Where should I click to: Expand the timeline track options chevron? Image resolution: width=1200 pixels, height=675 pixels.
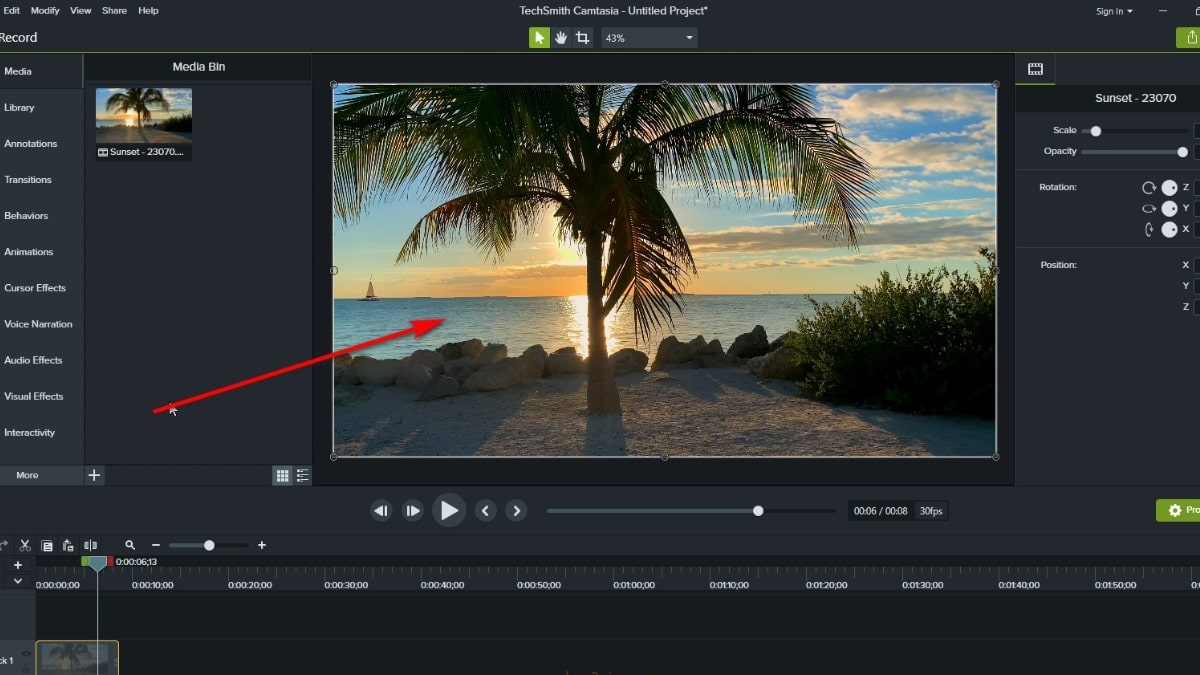click(x=17, y=581)
